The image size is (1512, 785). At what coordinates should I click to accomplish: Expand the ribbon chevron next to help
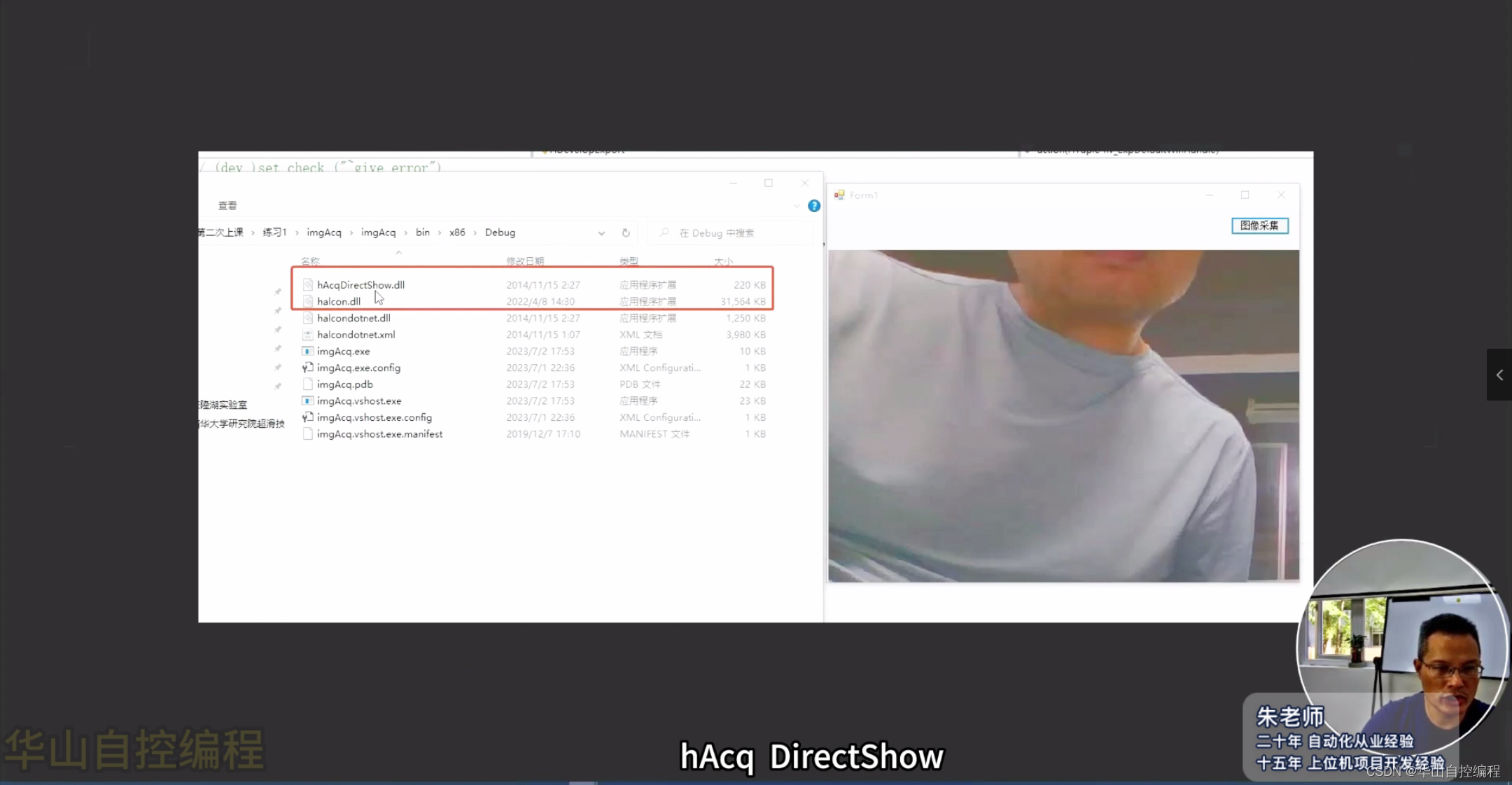(x=796, y=206)
